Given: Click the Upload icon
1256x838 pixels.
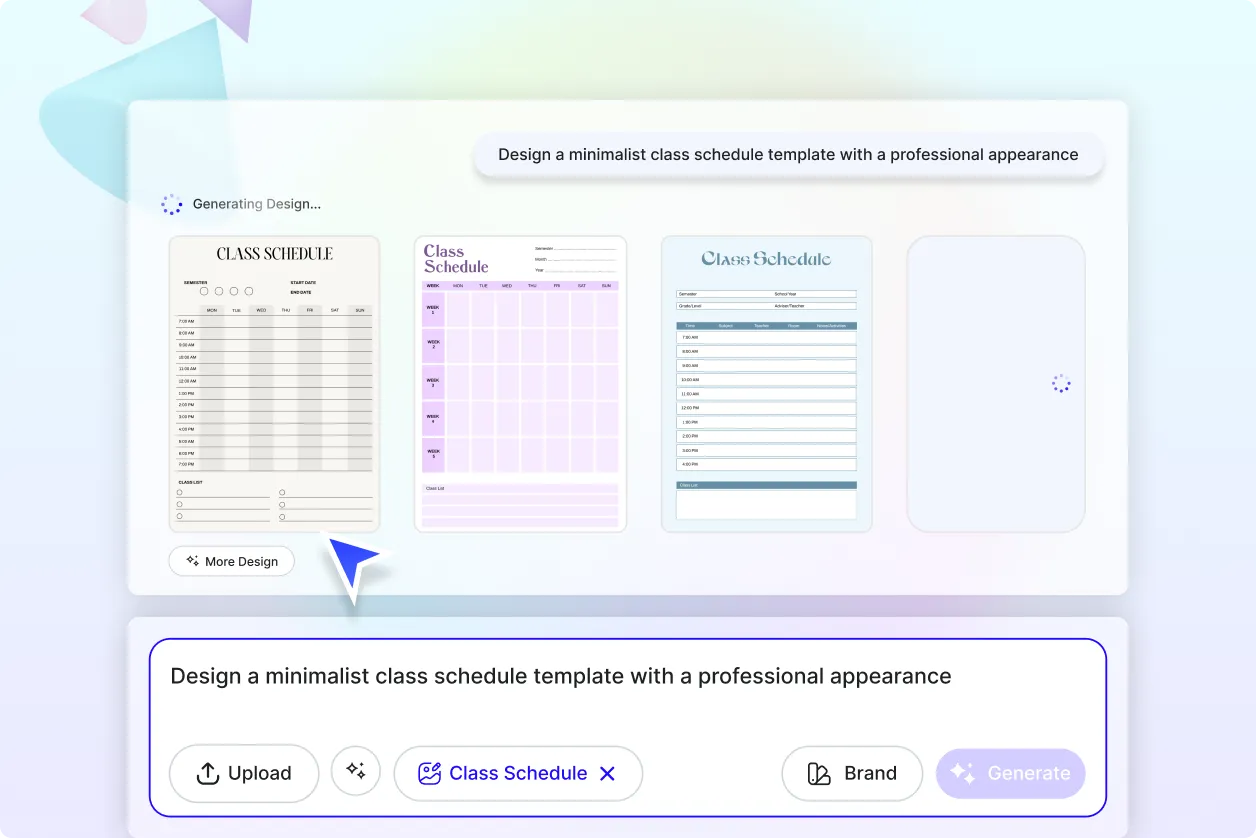Looking at the screenshot, I should tap(207, 773).
